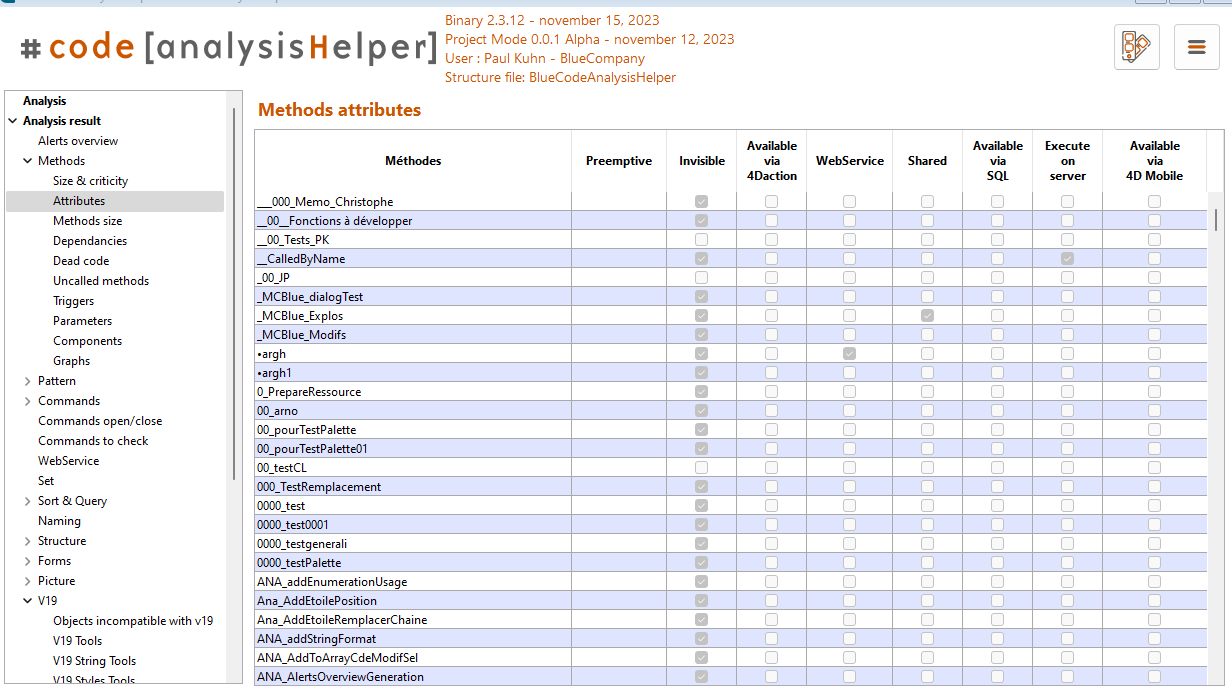This screenshot has height=692, width=1232.
Task: Select method row ANA_addEnumerationUsage
Action: click(x=731, y=582)
